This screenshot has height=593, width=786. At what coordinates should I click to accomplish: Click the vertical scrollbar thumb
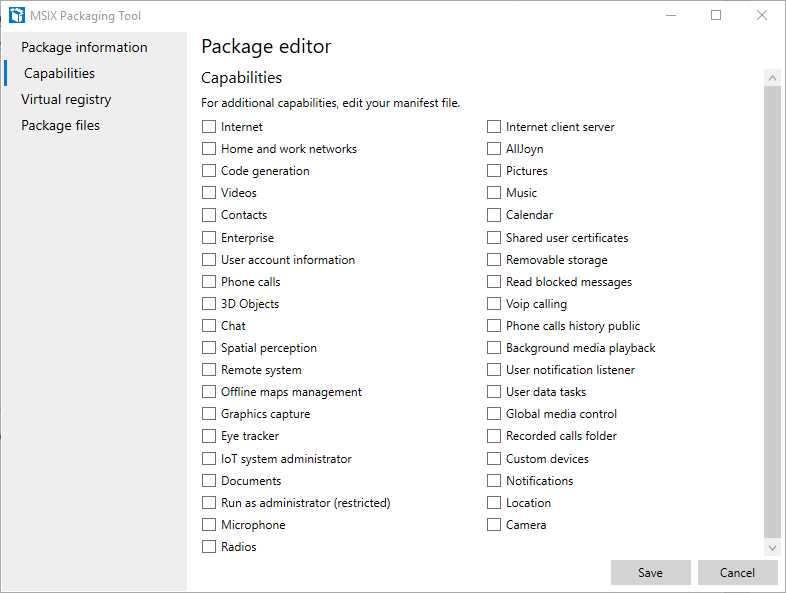(x=772, y=312)
